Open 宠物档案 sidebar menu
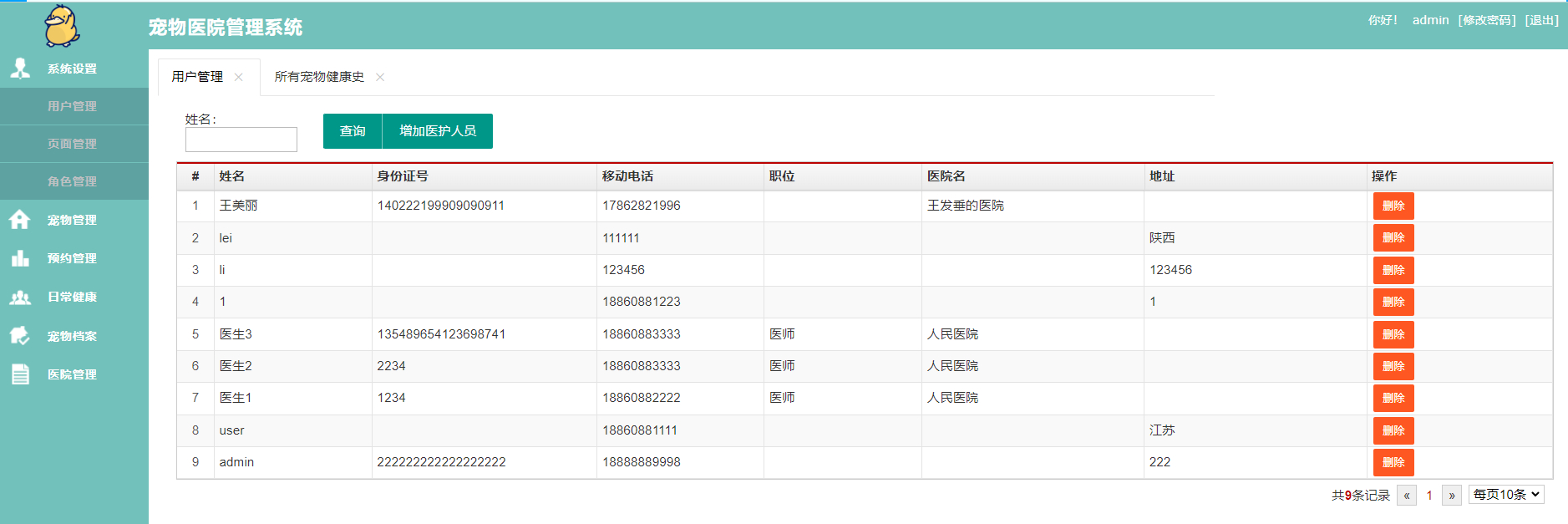1568x524 pixels. tap(74, 336)
